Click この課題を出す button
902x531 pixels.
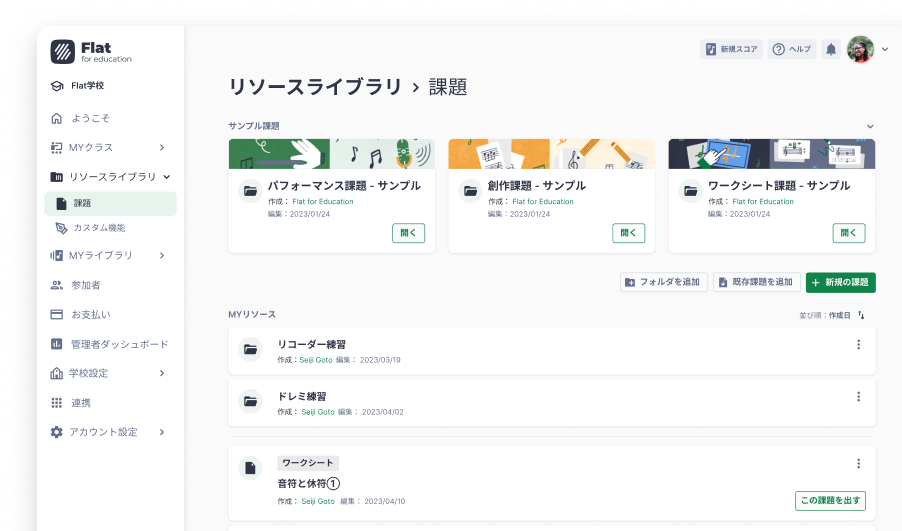(830, 501)
